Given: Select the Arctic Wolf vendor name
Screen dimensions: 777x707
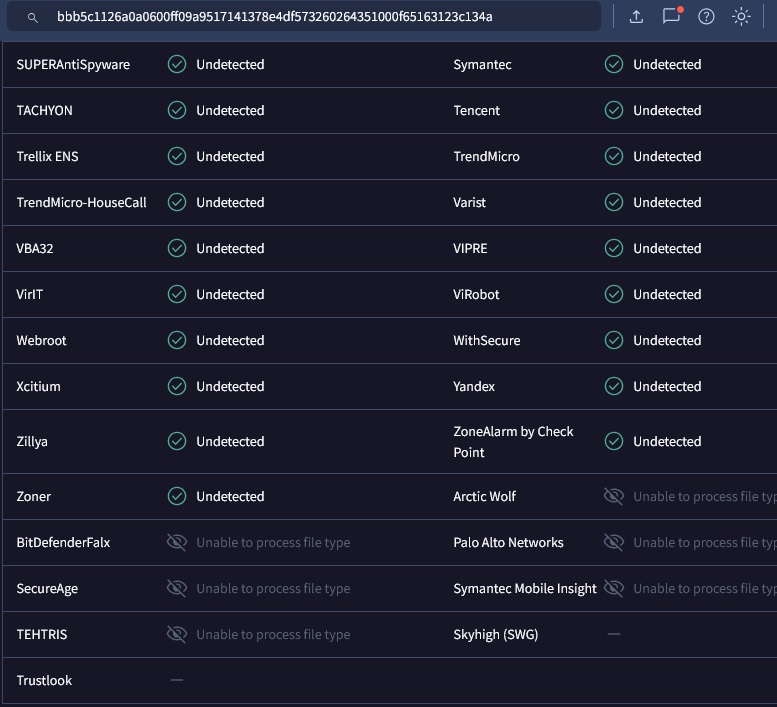Looking at the screenshot, I should click(x=485, y=496).
